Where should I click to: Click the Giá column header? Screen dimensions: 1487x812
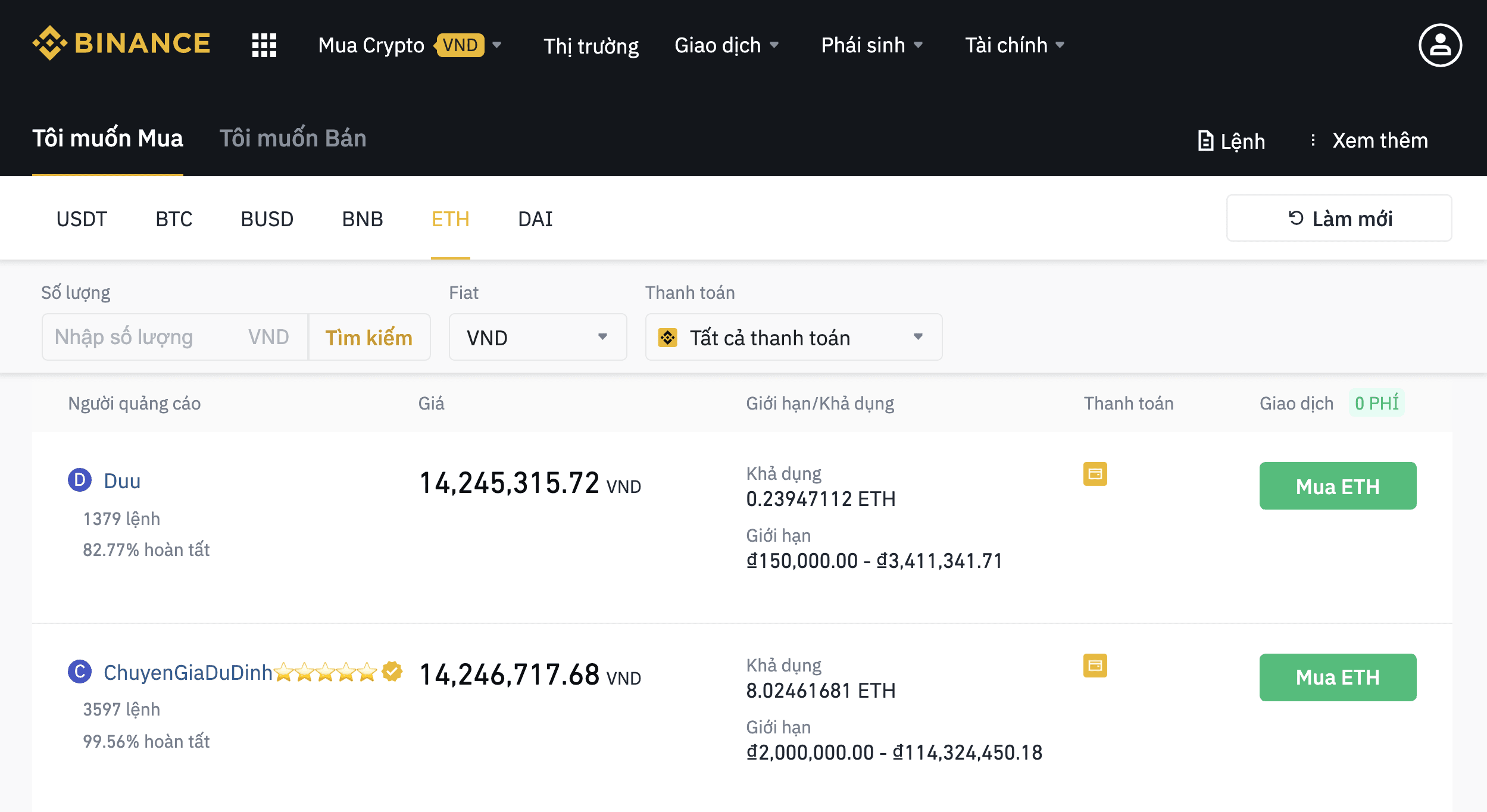click(x=431, y=403)
